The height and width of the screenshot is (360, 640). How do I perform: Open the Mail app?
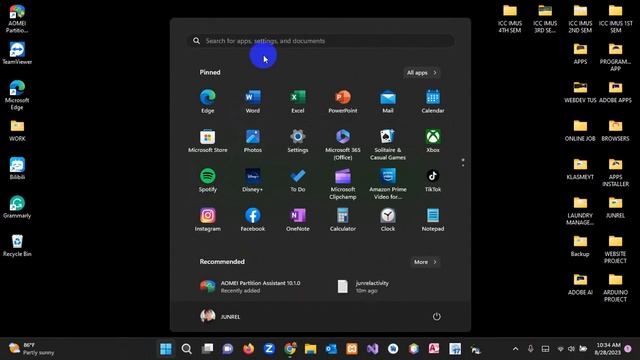pos(388,101)
